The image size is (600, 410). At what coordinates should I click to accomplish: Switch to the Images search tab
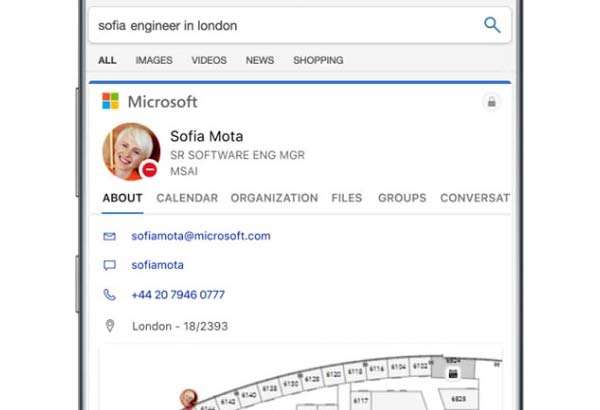coord(154,60)
